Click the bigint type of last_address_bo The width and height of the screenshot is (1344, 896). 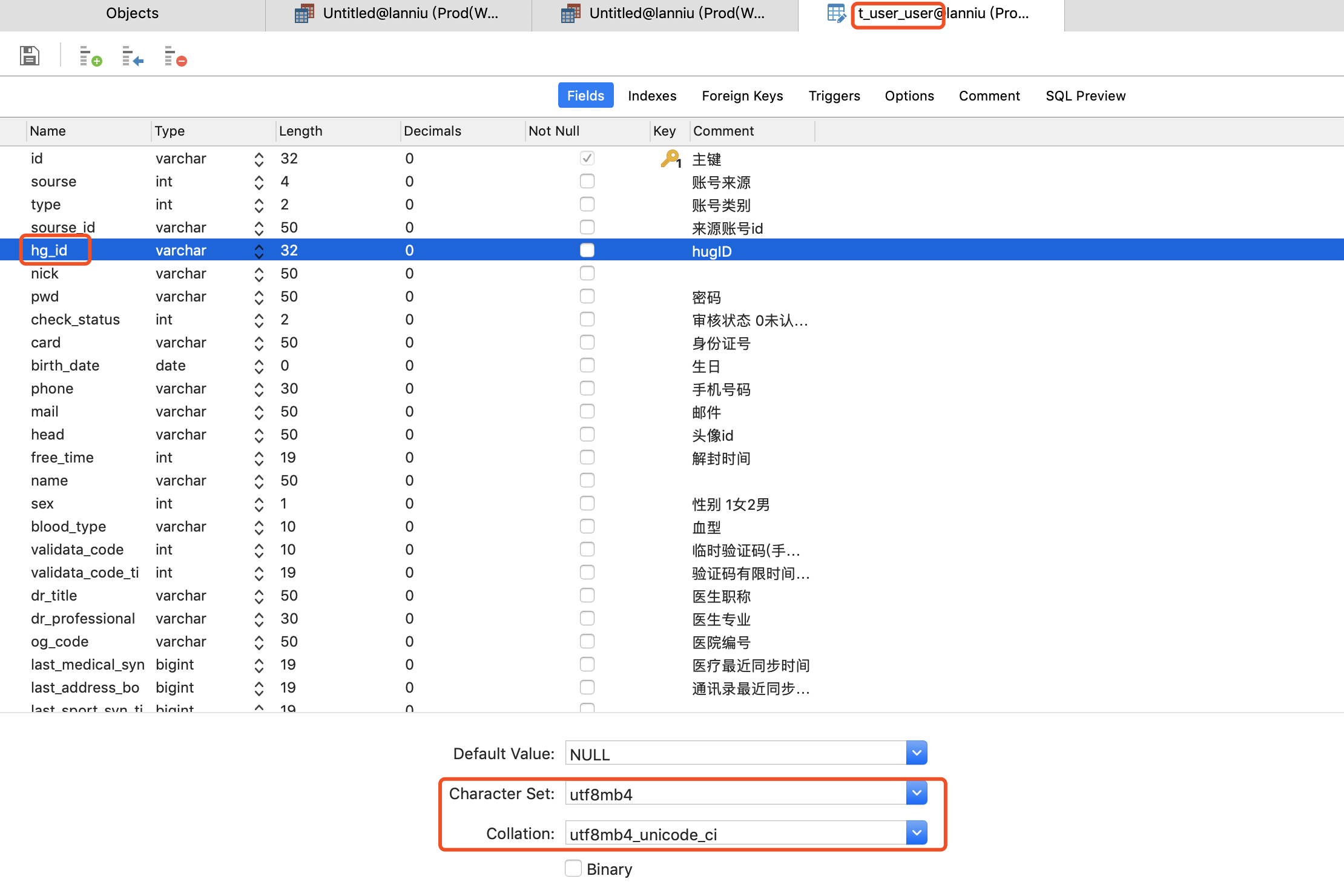click(x=175, y=688)
